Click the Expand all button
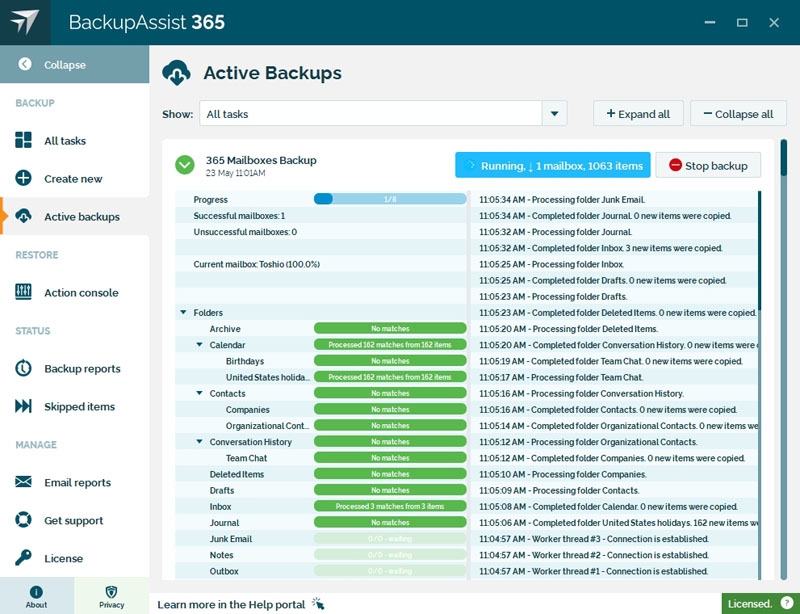 pyautogui.click(x=638, y=113)
